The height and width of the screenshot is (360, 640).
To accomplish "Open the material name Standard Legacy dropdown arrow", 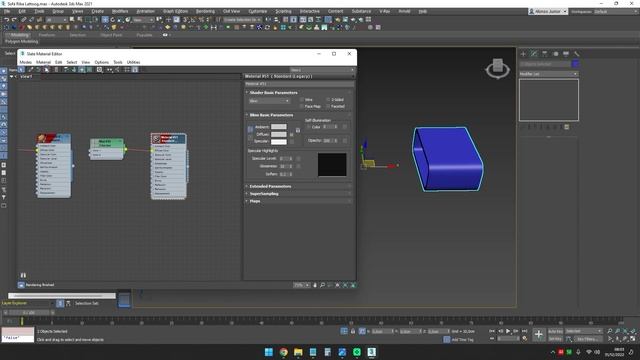I will pyautogui.click(x=352, y=76).
